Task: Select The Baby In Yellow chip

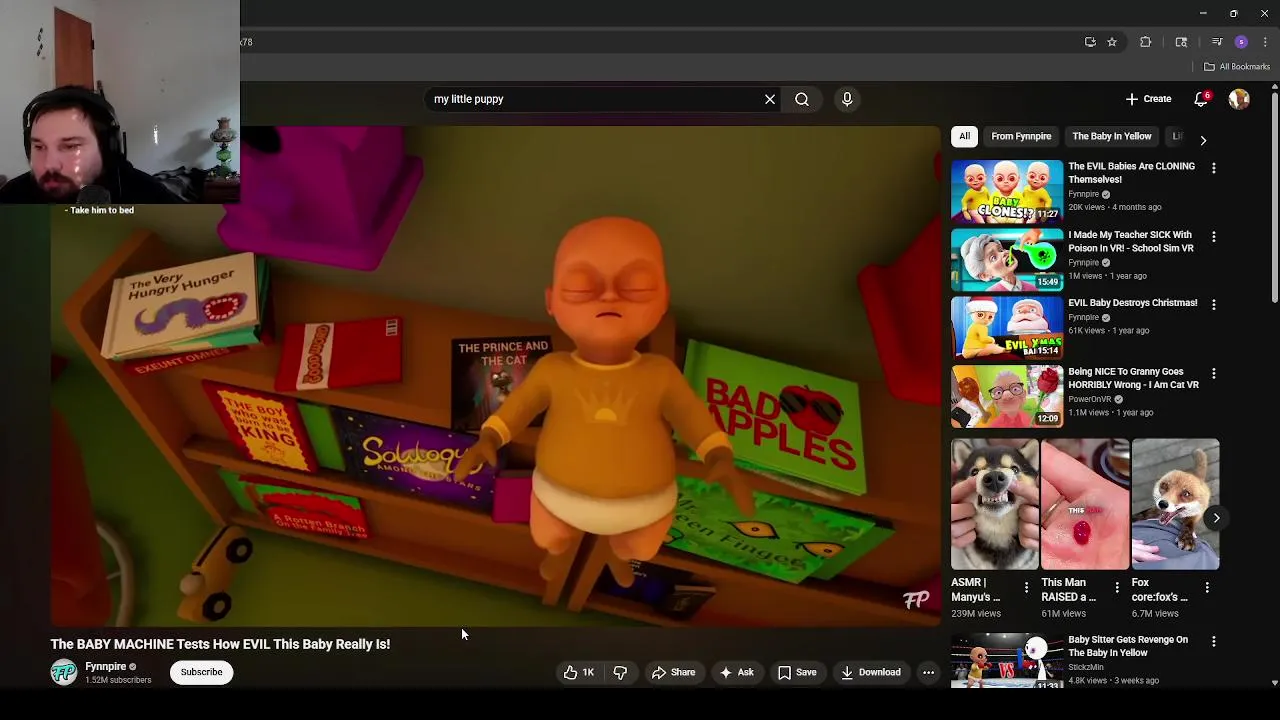Action: click(x=1111, y=136)
